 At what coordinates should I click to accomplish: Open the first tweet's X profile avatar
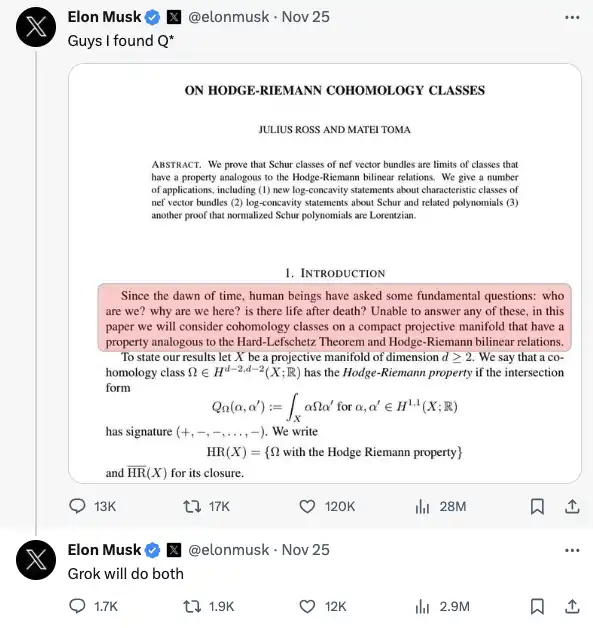coord(36,27)
